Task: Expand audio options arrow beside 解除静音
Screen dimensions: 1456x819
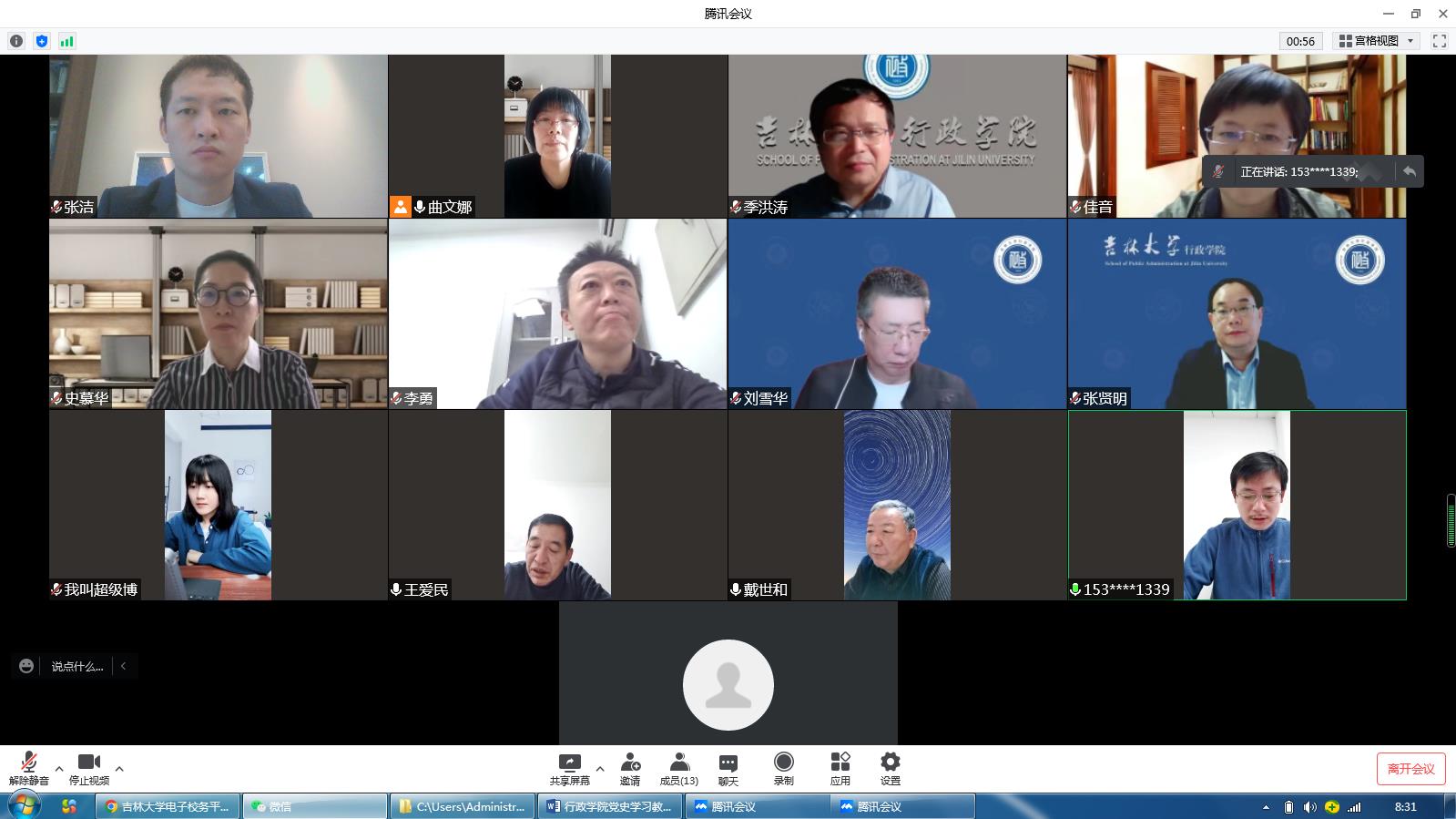Action: click(59, 768)
